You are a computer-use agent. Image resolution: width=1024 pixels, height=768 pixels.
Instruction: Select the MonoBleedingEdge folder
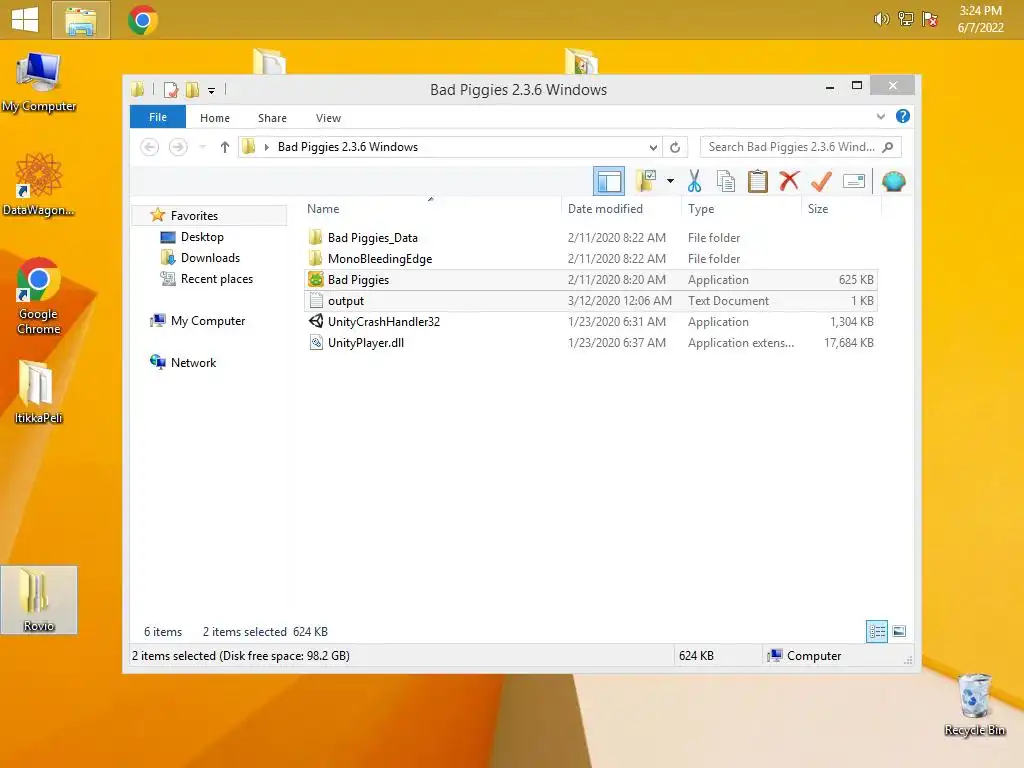[591, 259]
